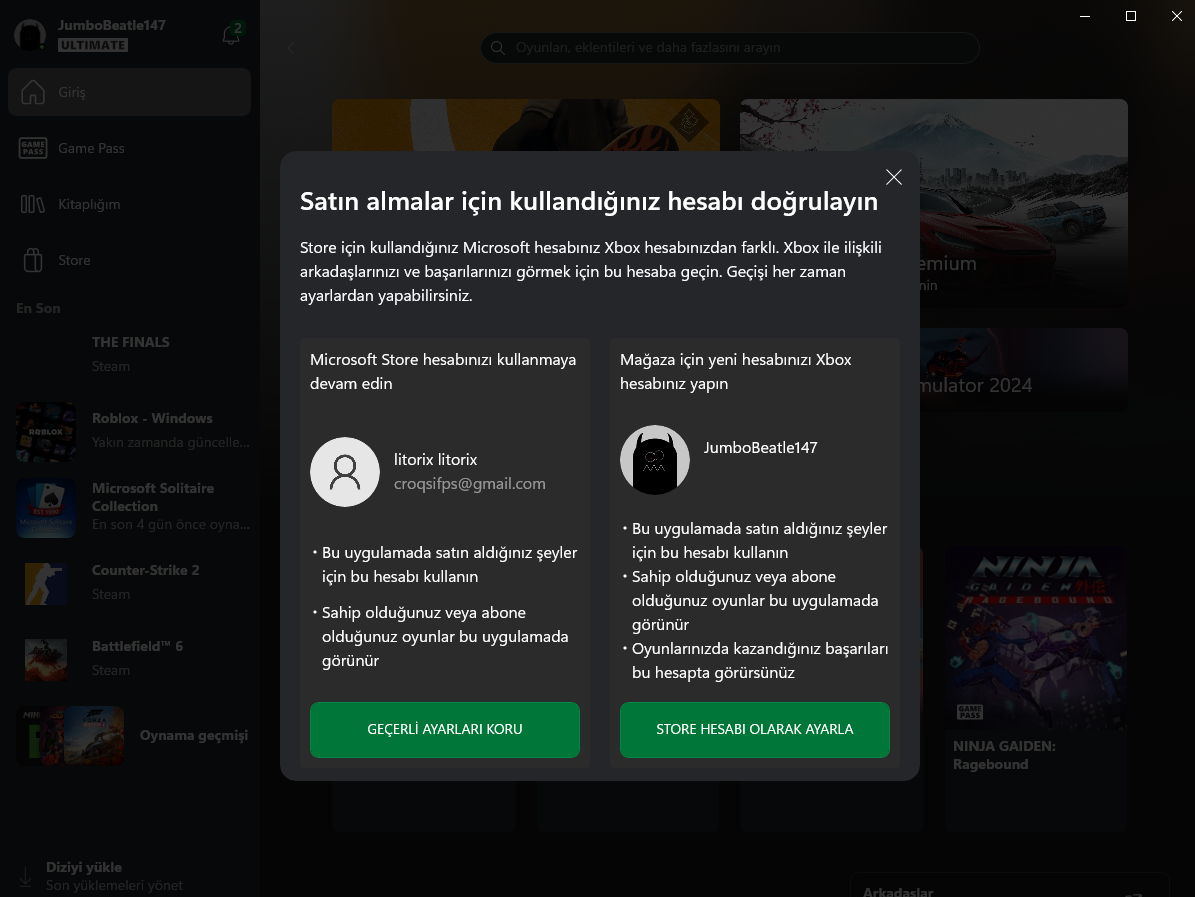Open the Giriş home icon
Viewport: 1195px width, 897px height.
[33, 92]
